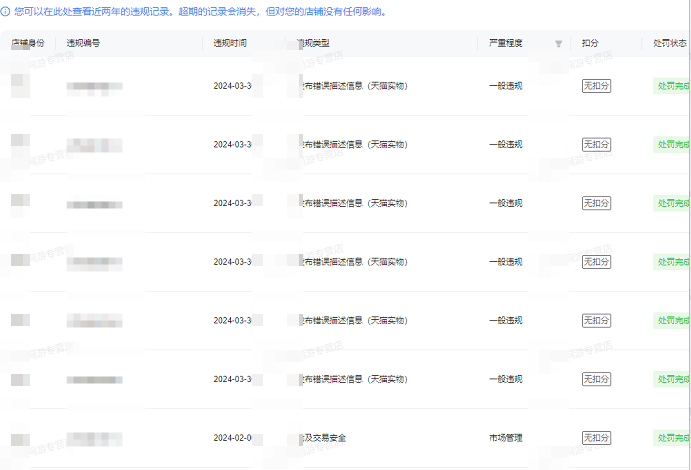Viewport: 691px width, 470px height.
Task: Click 无扣分 tag in the 市场管理 row
Action: click(x=596, y=438)
